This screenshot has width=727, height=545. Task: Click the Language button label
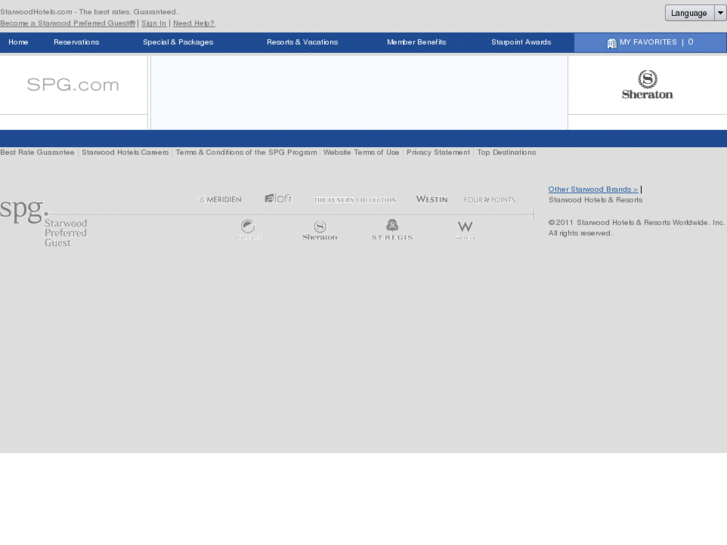(689, 13)
